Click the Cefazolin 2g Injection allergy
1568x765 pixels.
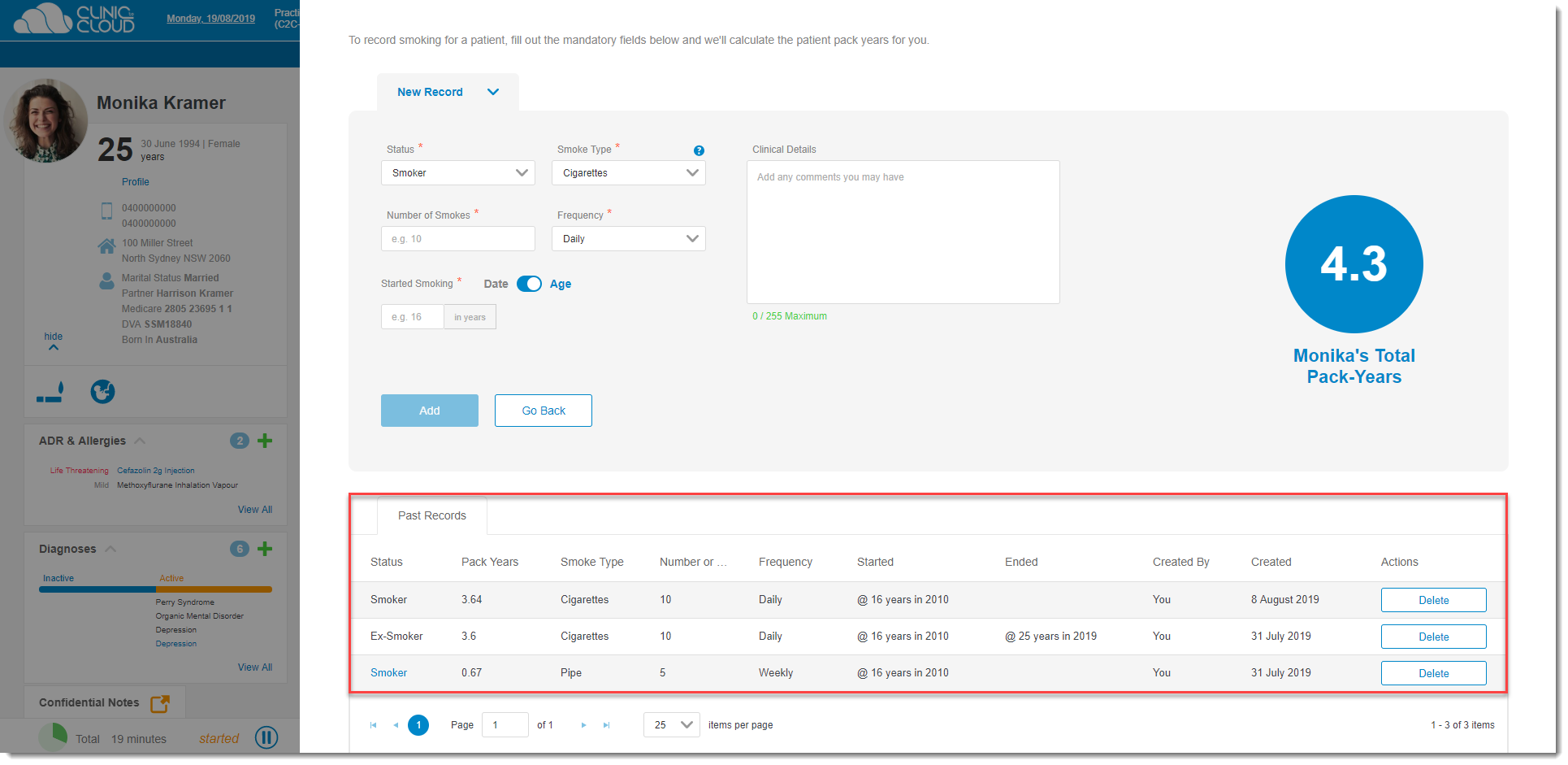point(156,471)
